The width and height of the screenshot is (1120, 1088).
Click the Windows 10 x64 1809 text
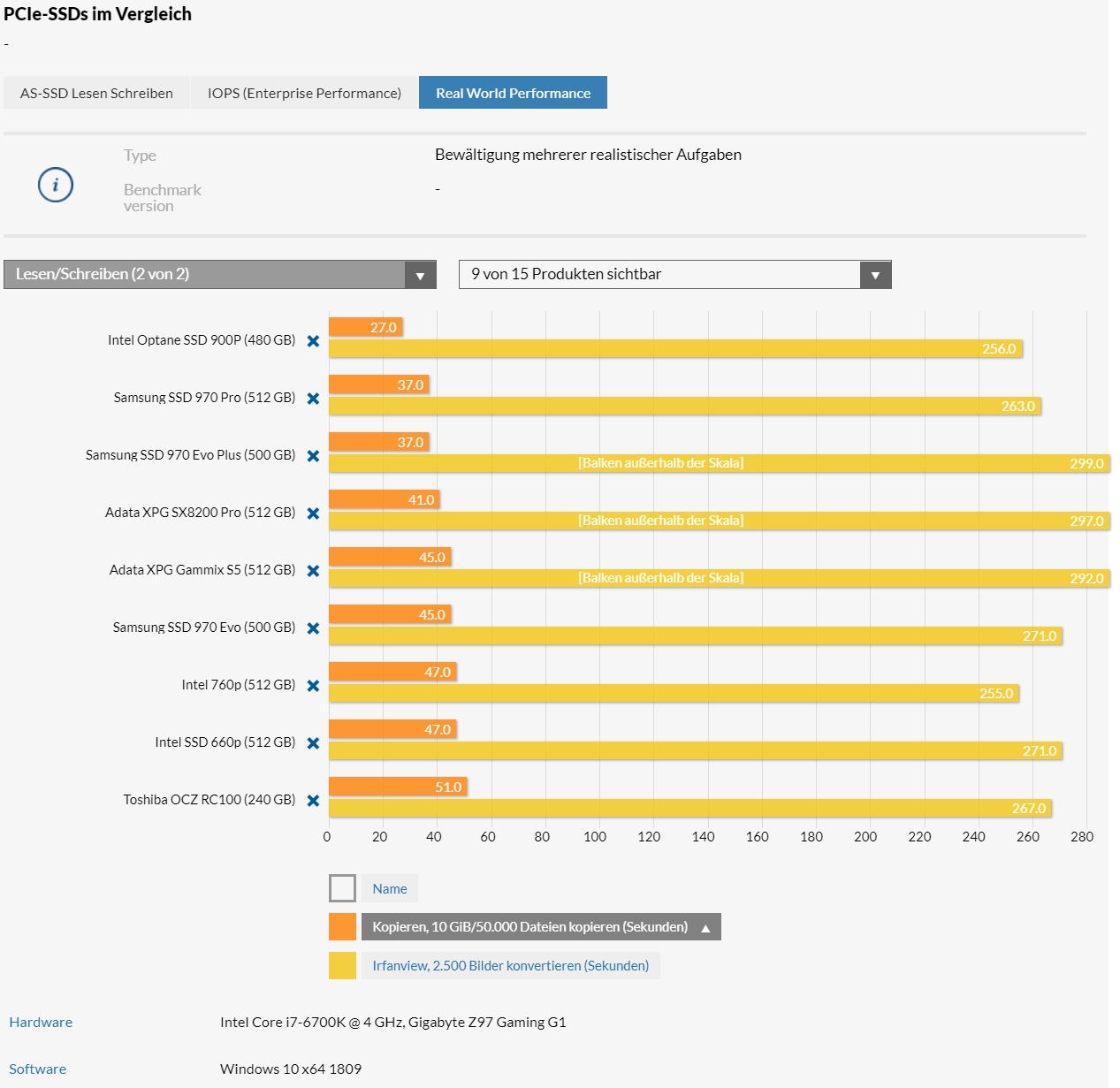291,1069
